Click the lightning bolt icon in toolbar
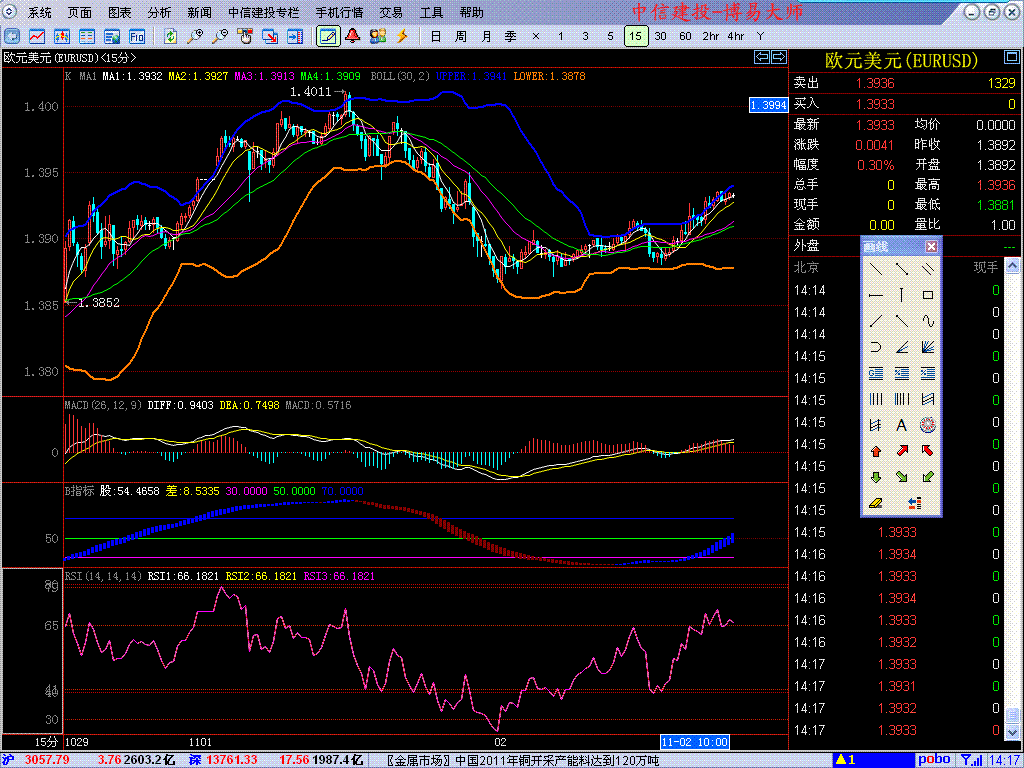The height and width of the screenshot is (768, 1024). pyautogui.click(x=403, y=36)
